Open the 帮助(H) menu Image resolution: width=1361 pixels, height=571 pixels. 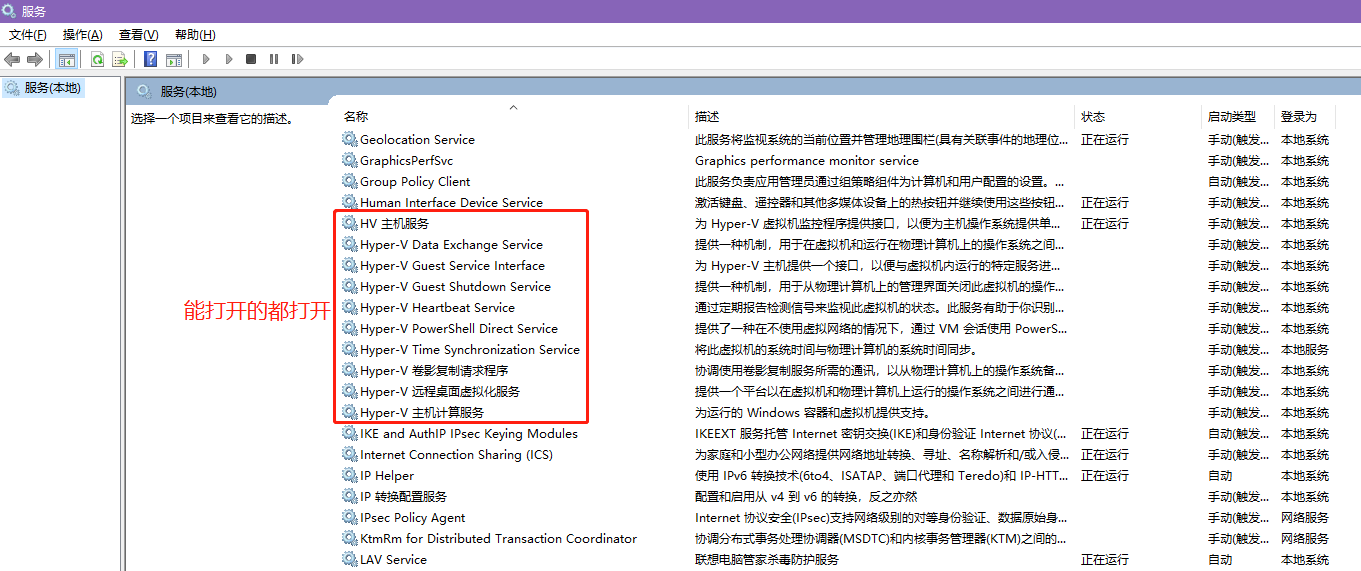(194, 35)
